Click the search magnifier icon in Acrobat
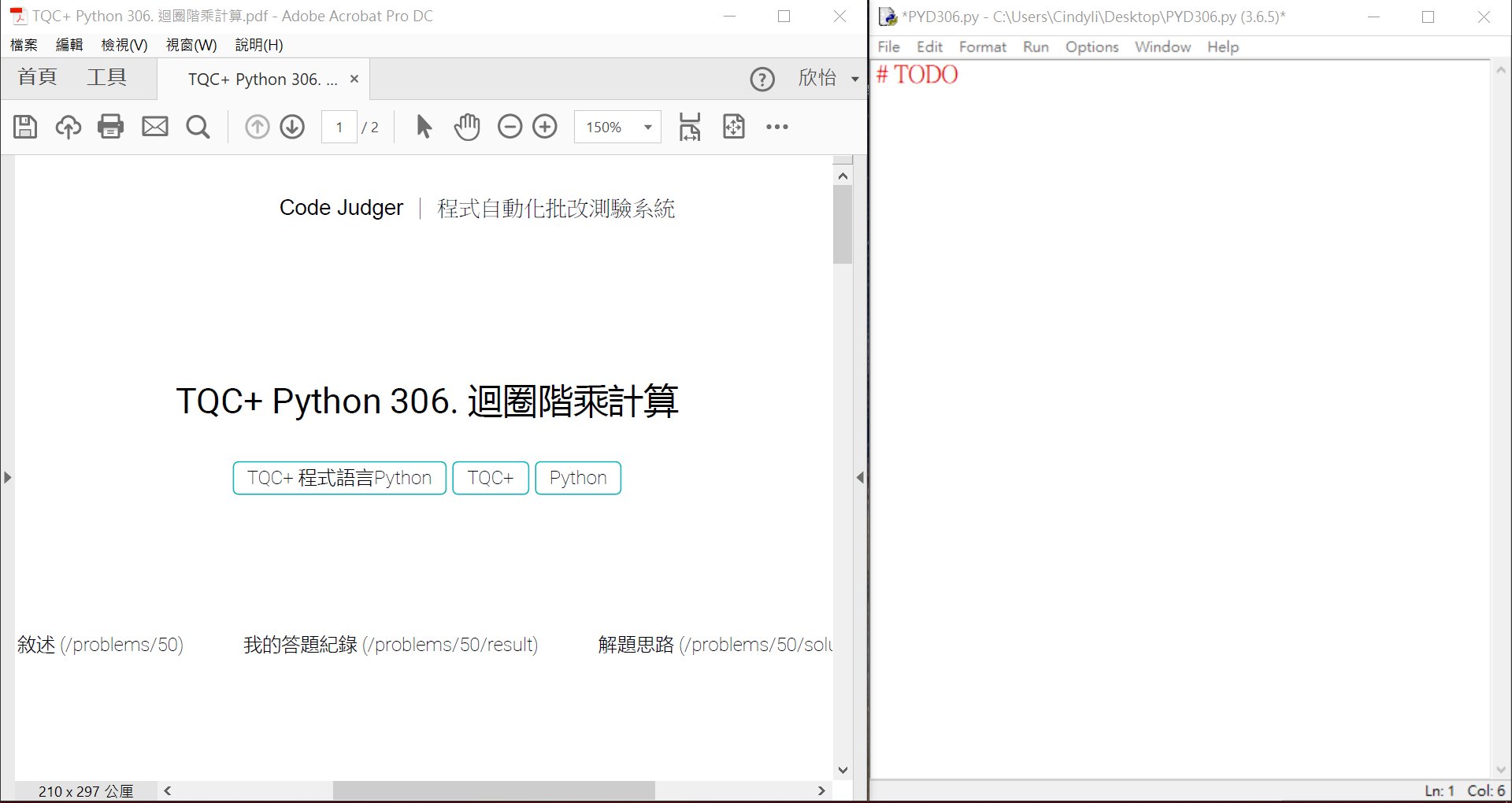The height and width of the screenshot is (803, 1512). (x=198, y=127)
